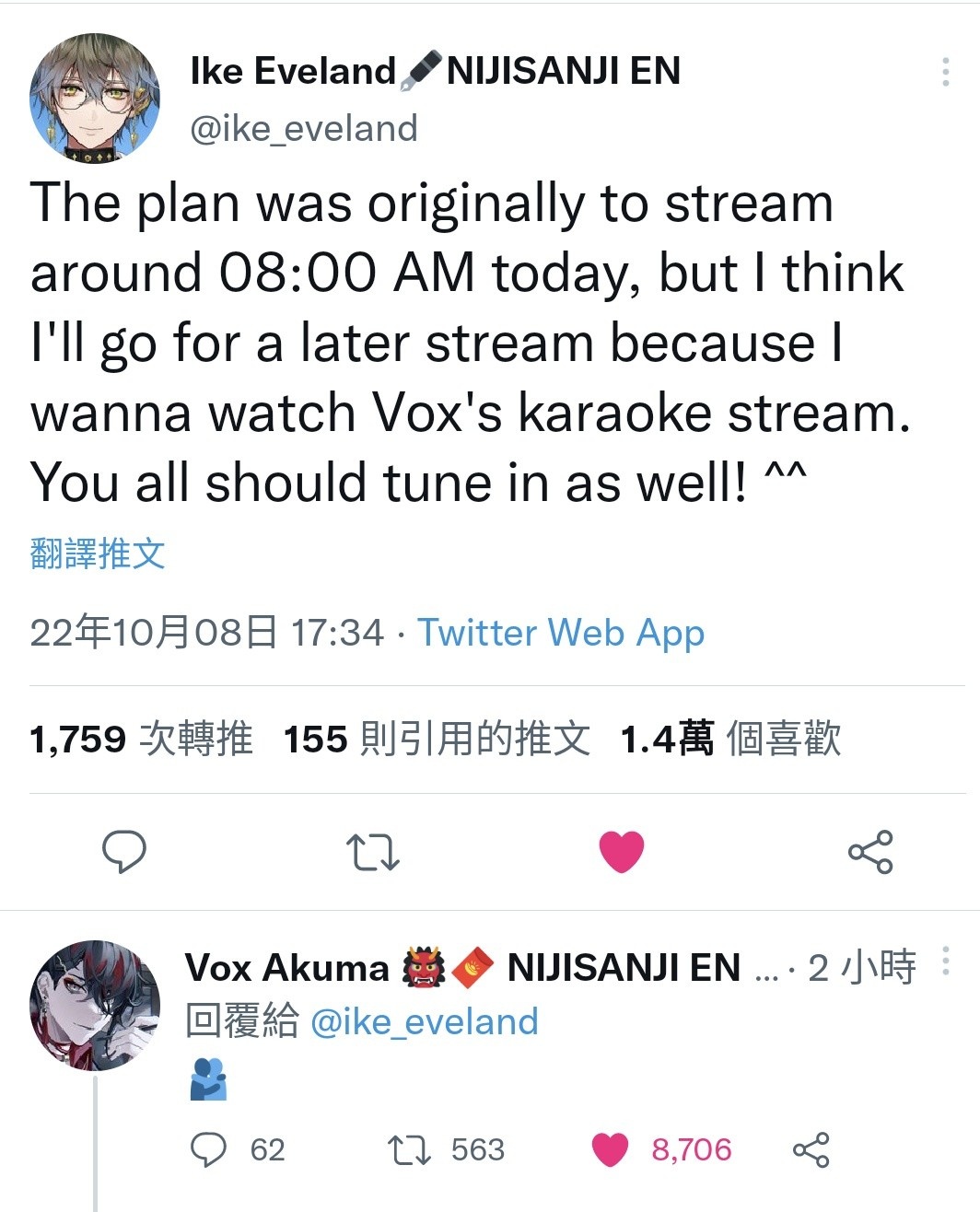The width and height of the screenshot is (980, 1212).
Task: Reply to Ike Eveland's tweet
Action: point(123,851)
